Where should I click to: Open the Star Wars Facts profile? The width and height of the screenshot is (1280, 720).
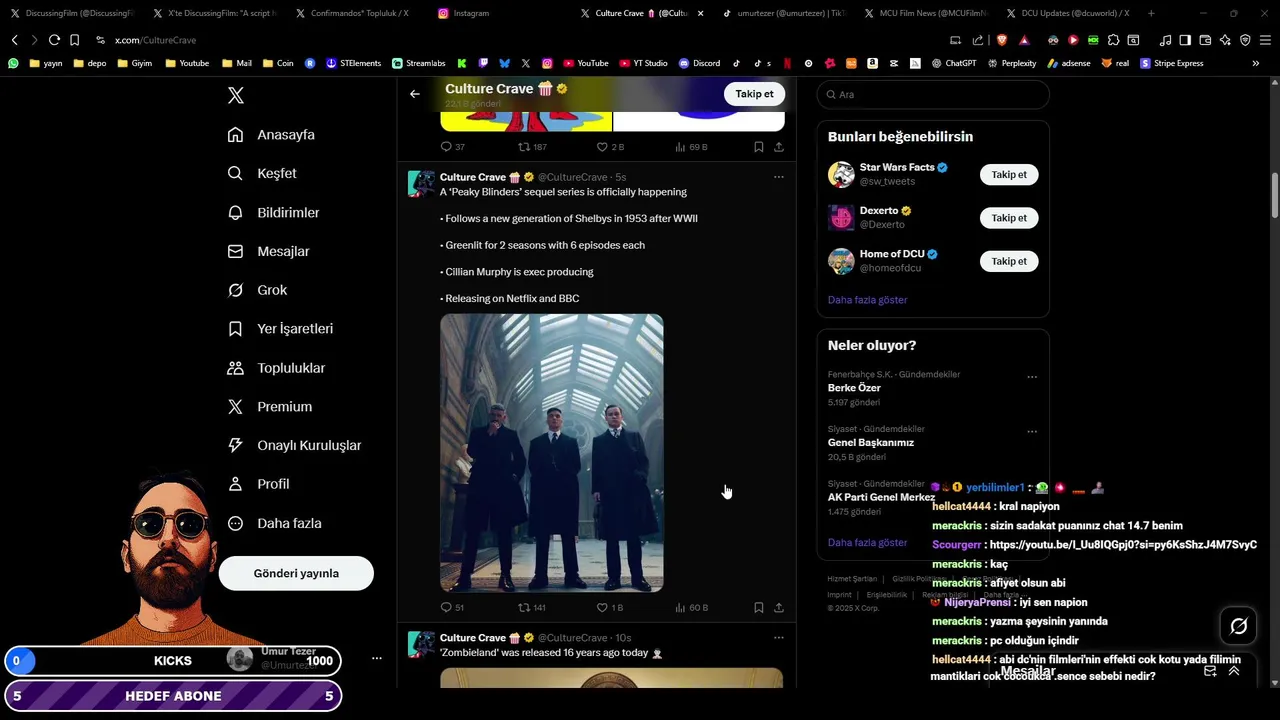[897, 168]
